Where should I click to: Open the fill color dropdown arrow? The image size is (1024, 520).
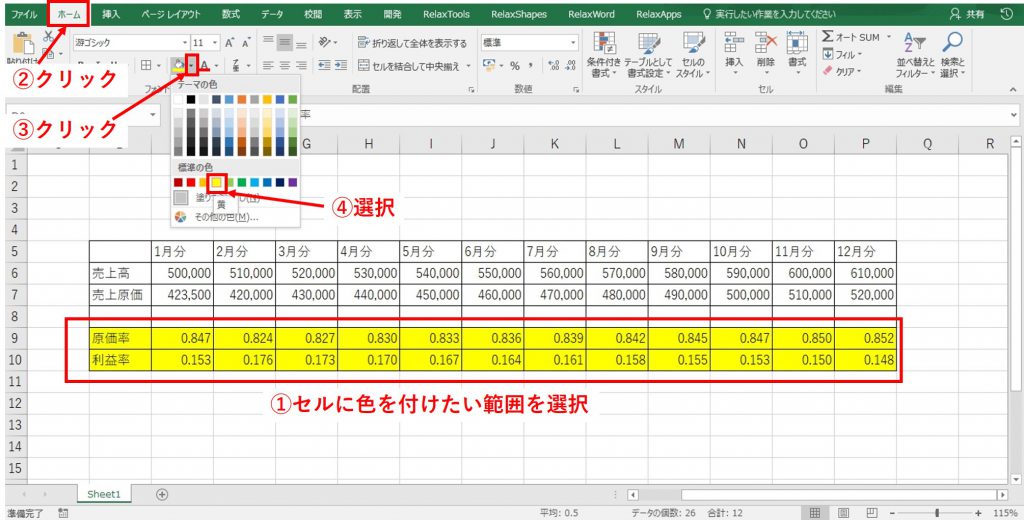tap(192, 65)
